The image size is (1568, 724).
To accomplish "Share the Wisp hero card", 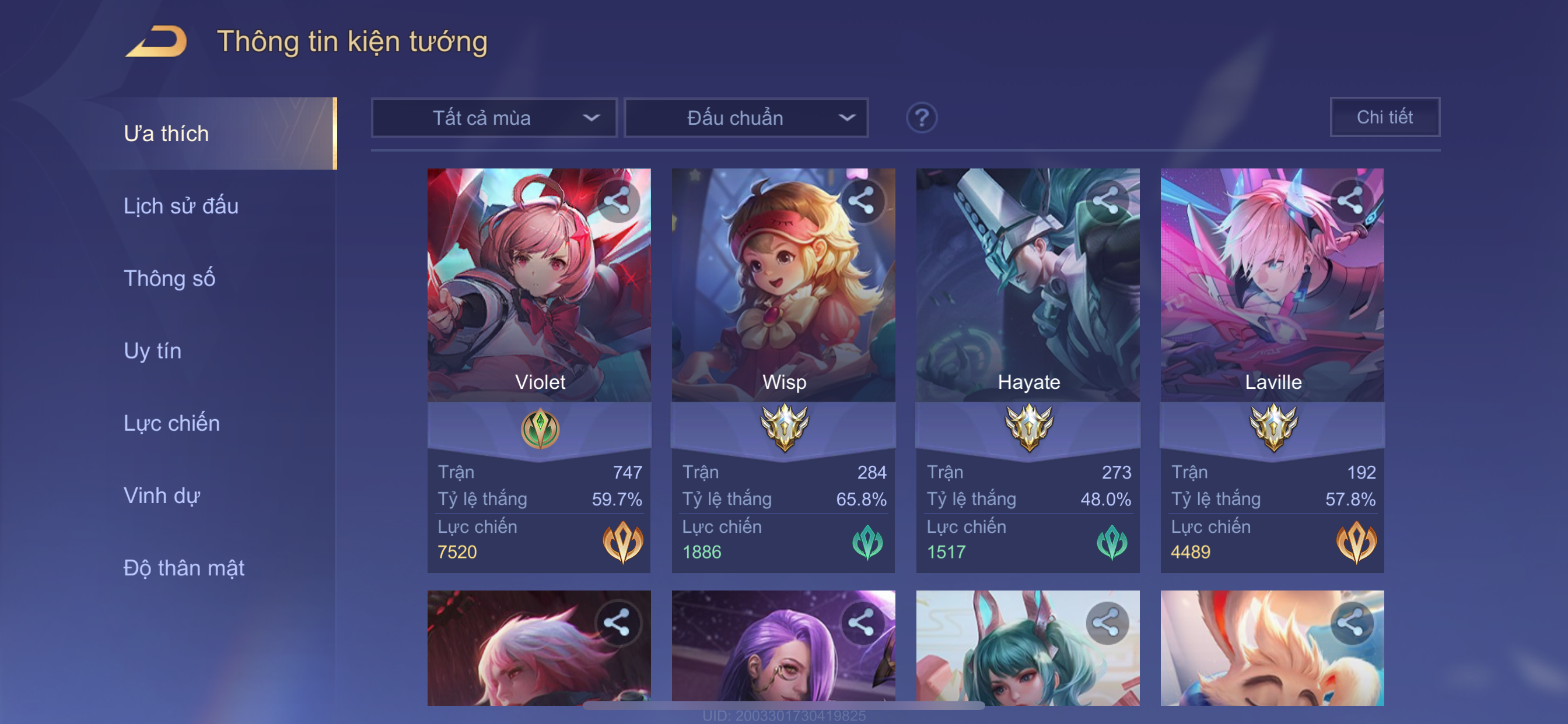I will 862,200.
